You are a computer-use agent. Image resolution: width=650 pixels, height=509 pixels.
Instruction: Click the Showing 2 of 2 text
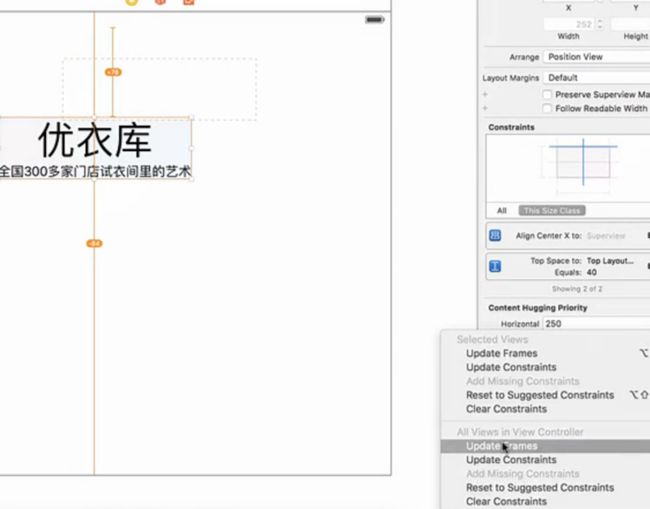577,288
